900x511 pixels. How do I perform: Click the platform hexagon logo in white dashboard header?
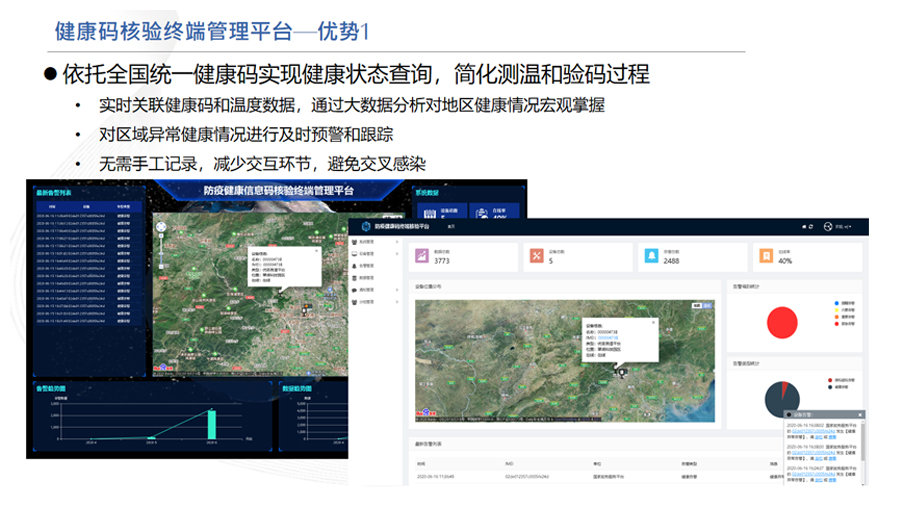click(x=366, y=226)
